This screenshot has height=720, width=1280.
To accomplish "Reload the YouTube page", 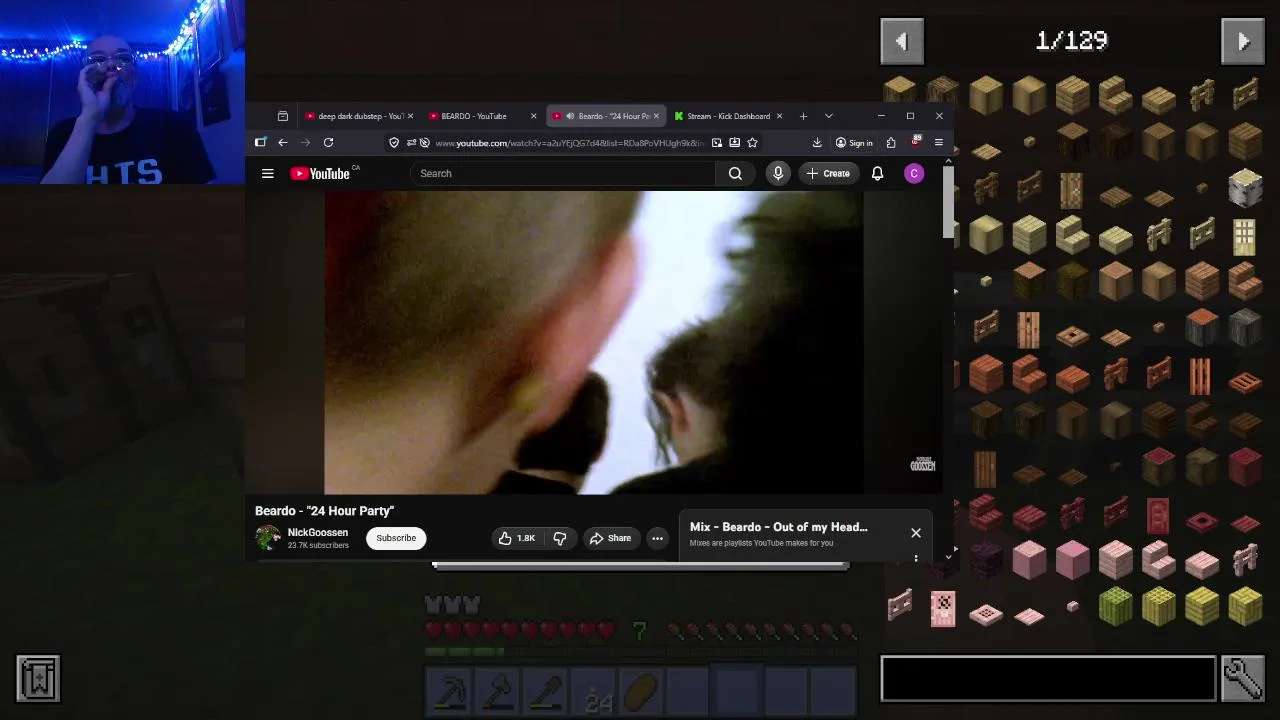I will click(328, 143).
